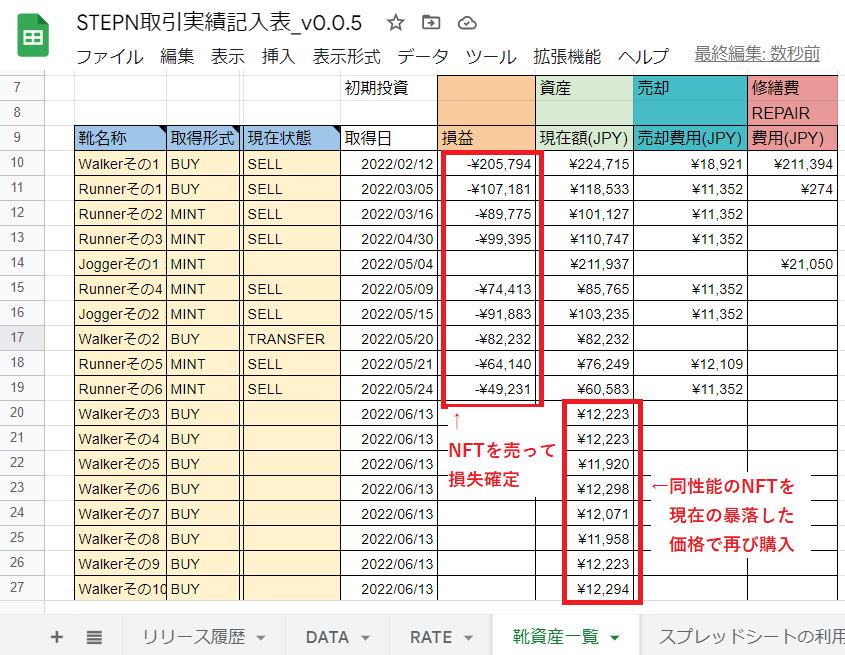
Task: Select the 資産 section header cell
Action: click(584, 88)
